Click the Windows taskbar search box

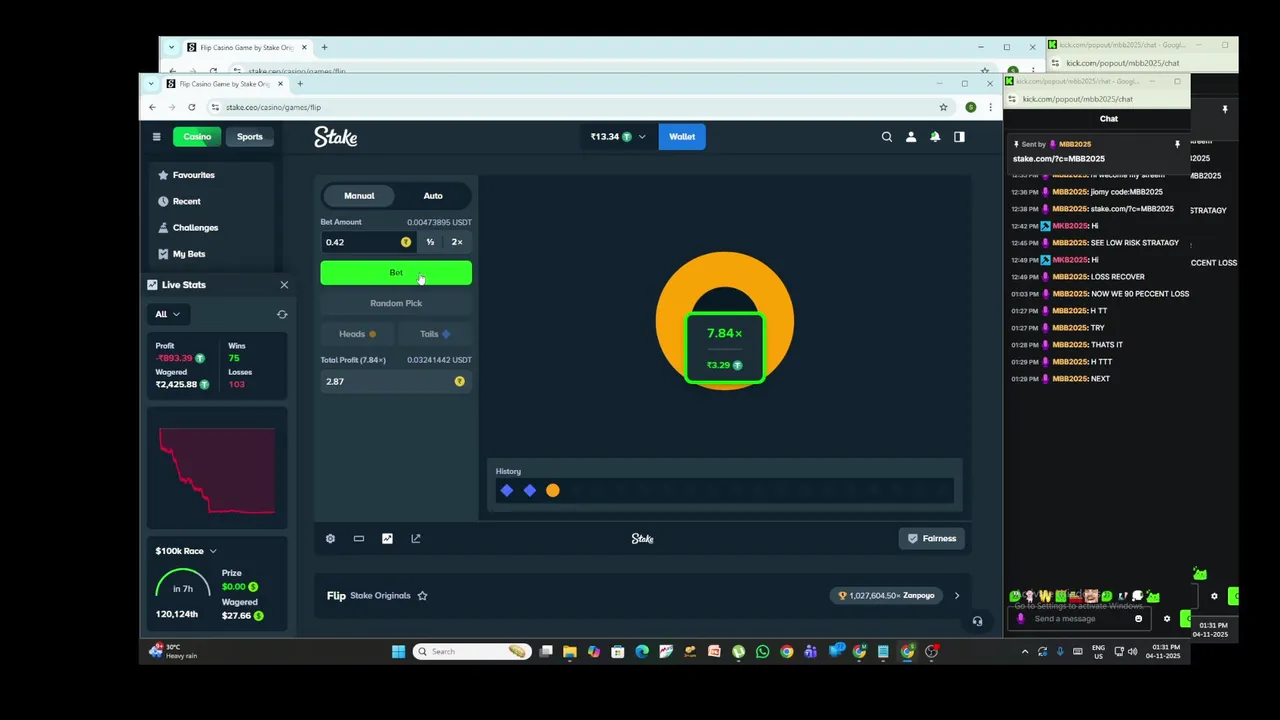coord(472,651)
